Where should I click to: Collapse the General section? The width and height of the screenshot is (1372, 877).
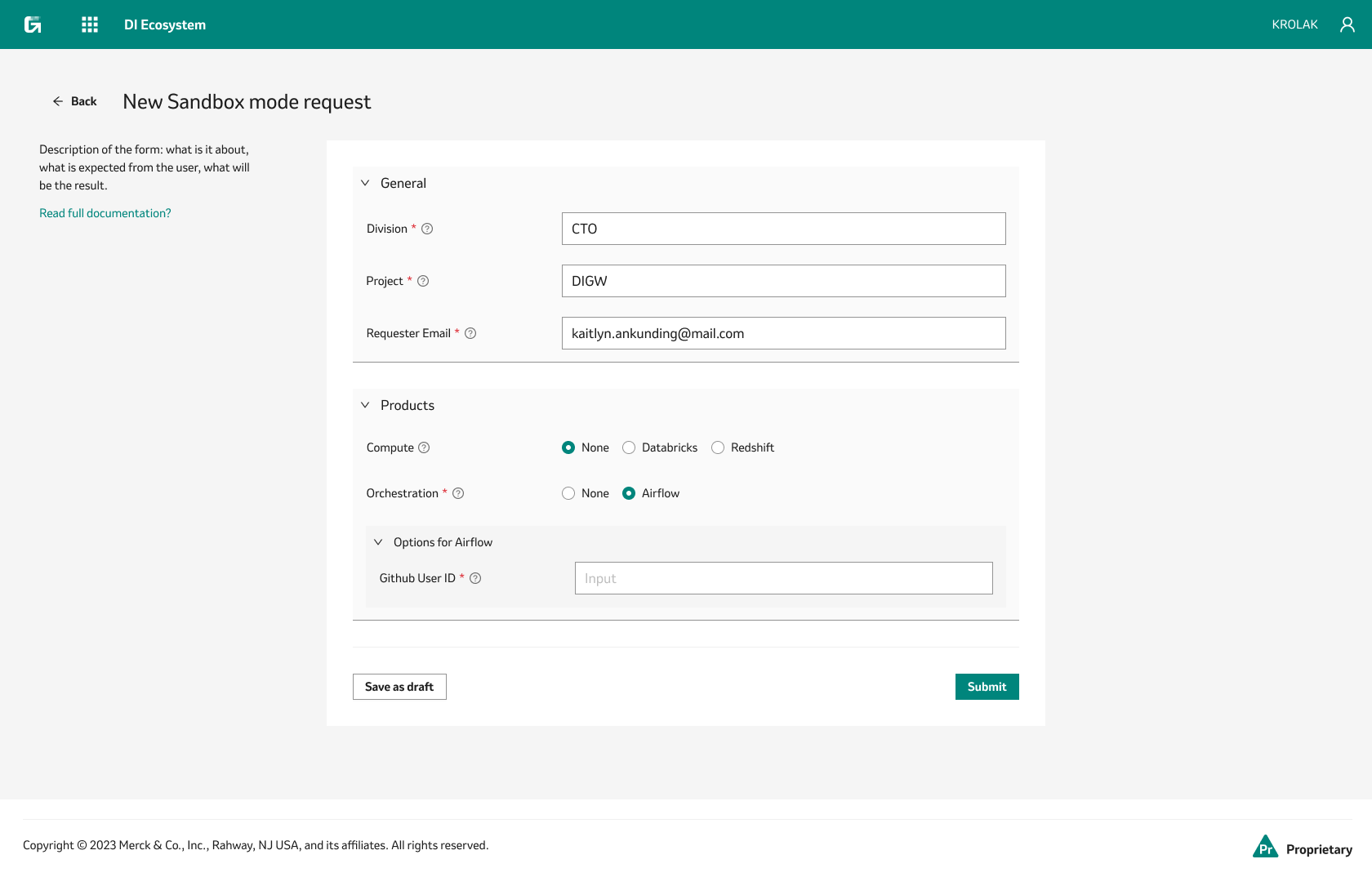tap(366, 183)
